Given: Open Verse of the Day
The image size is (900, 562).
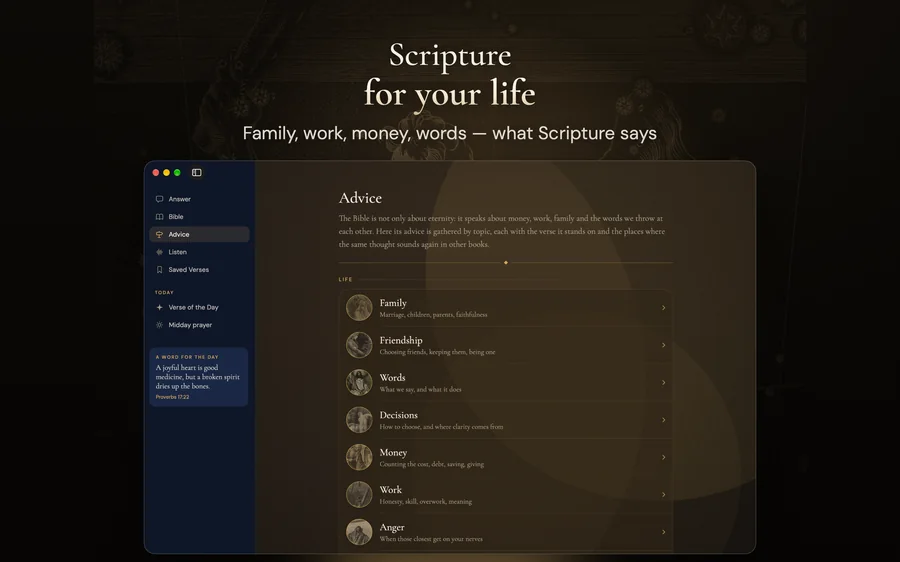Looking at the screenshot, I should (199, 307).
